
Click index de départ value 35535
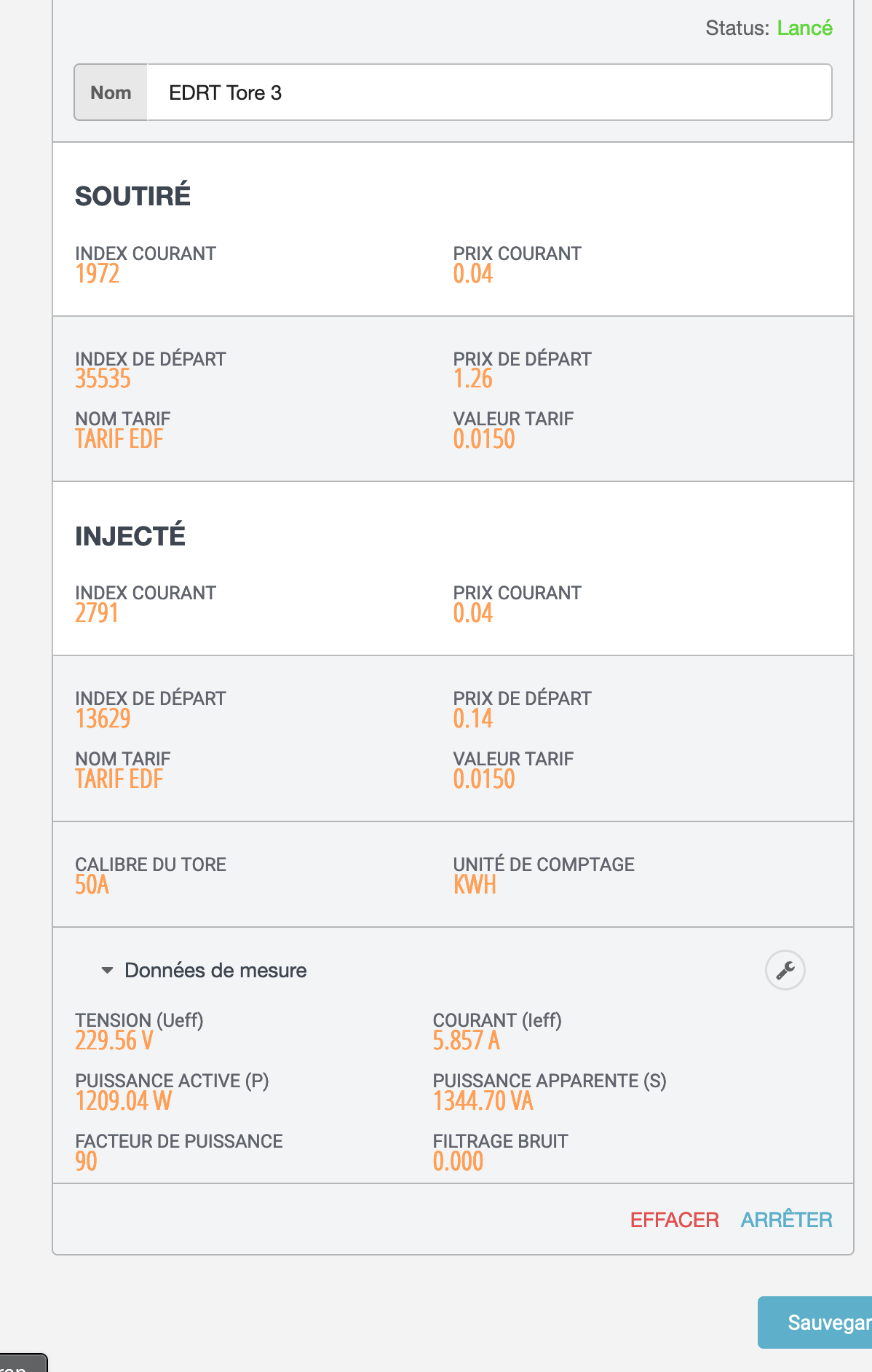click(x=103, y=379)
